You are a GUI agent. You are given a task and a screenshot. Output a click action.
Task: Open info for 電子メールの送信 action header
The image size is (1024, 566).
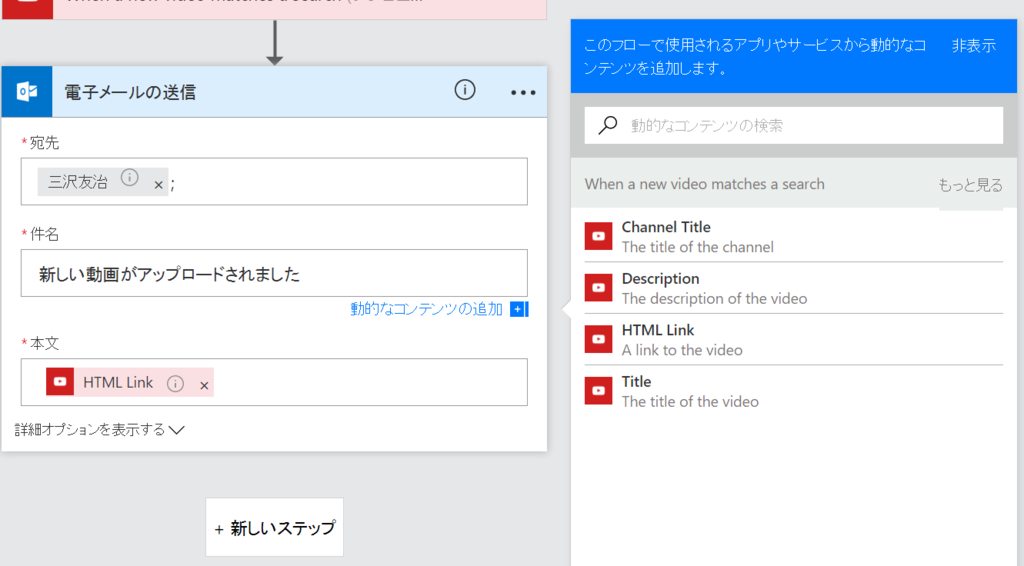point(464,90)
